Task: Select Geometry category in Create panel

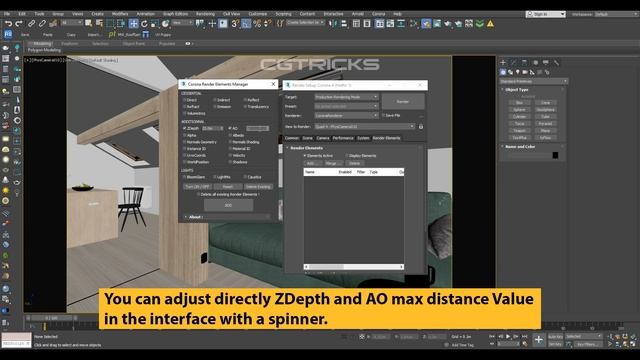Action: (503, 72)
